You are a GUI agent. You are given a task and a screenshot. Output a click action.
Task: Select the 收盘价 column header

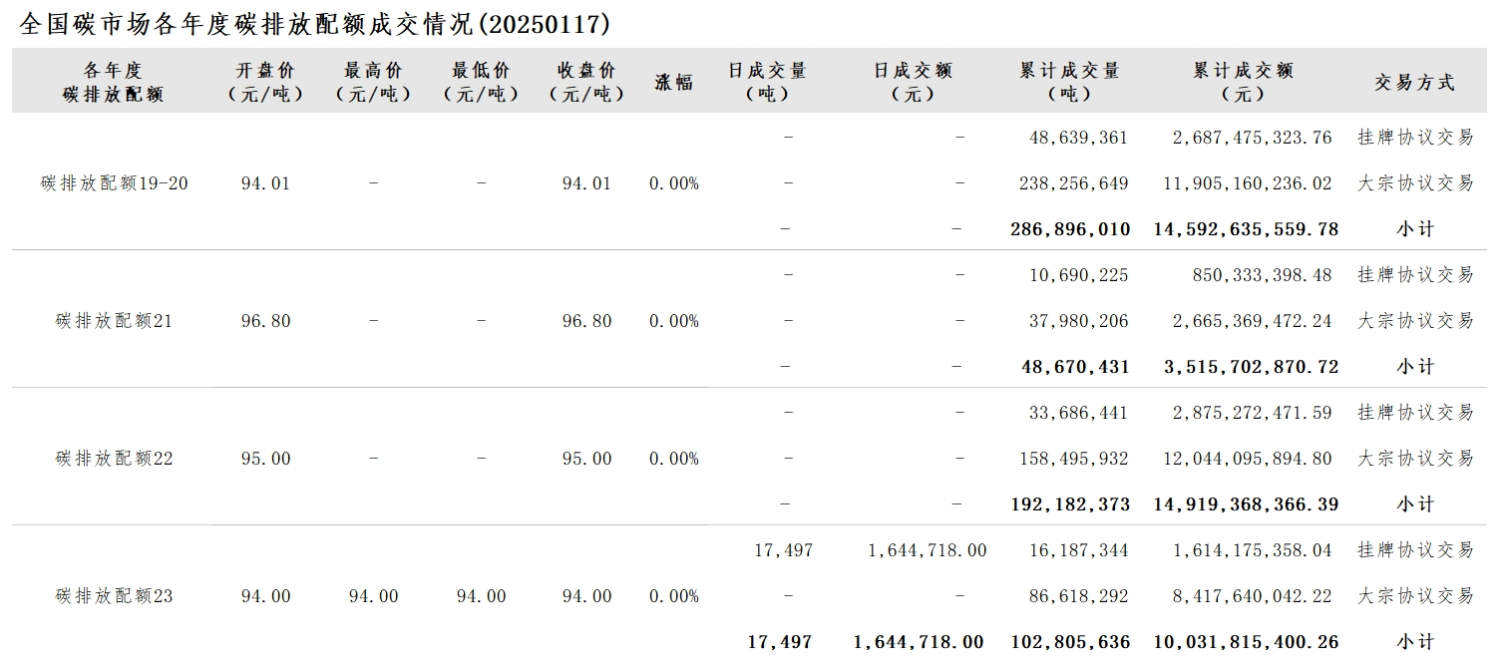point(587,82)
